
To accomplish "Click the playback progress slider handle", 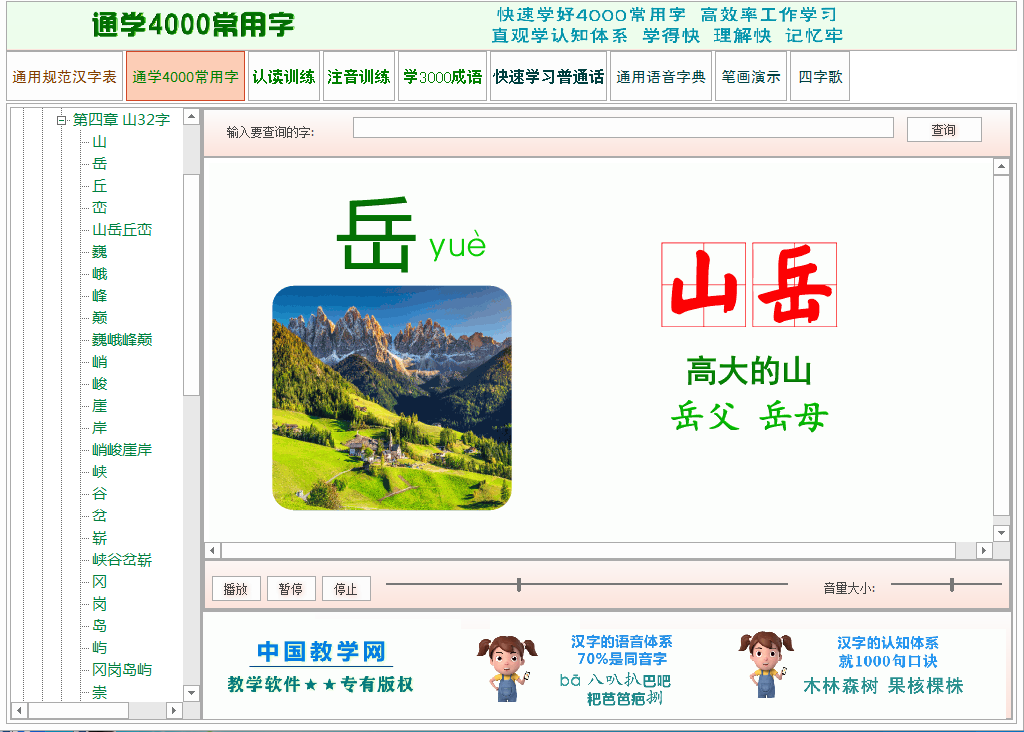I will pos(519,585).
